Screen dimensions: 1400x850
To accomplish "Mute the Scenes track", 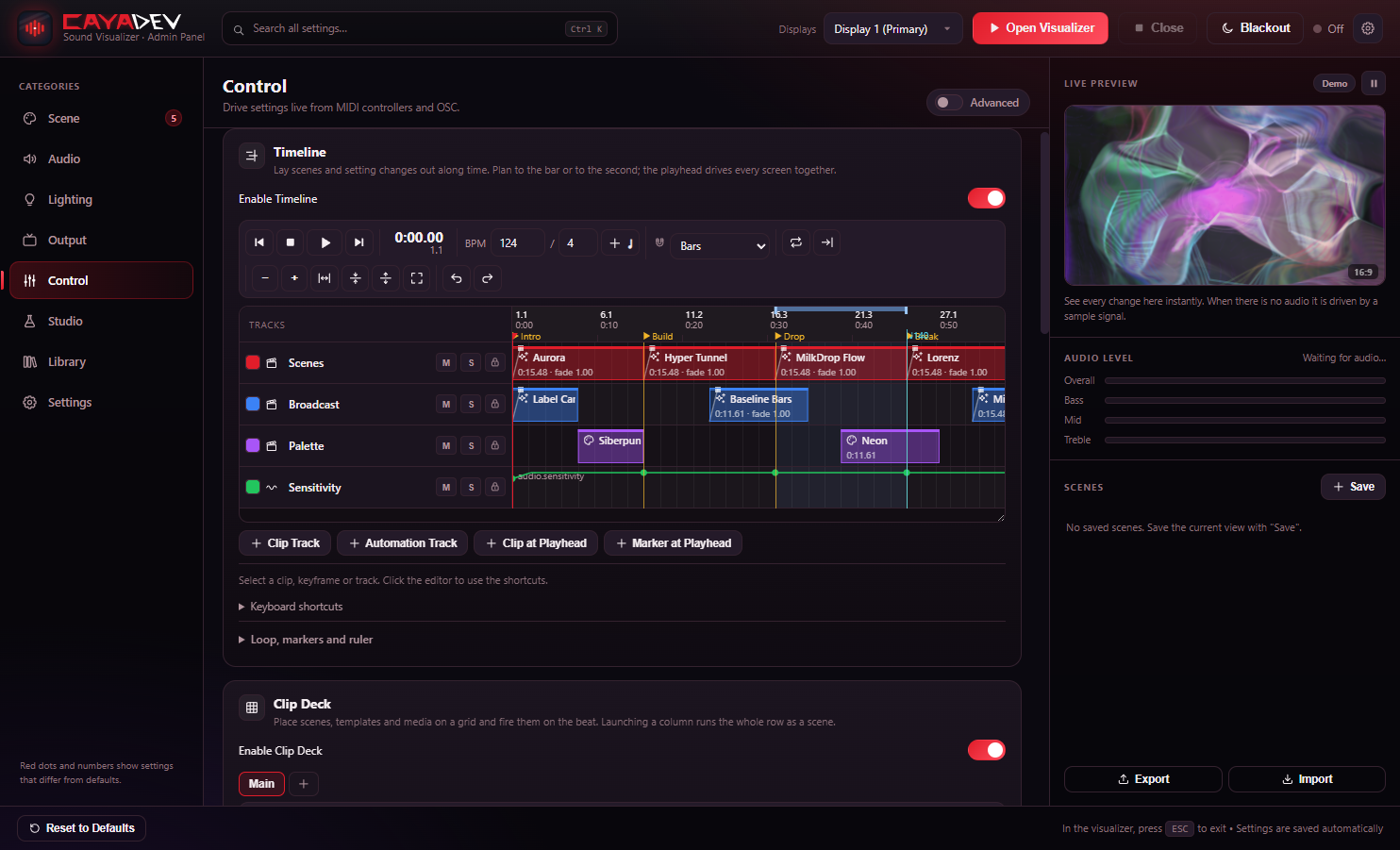I will (446, 363).
